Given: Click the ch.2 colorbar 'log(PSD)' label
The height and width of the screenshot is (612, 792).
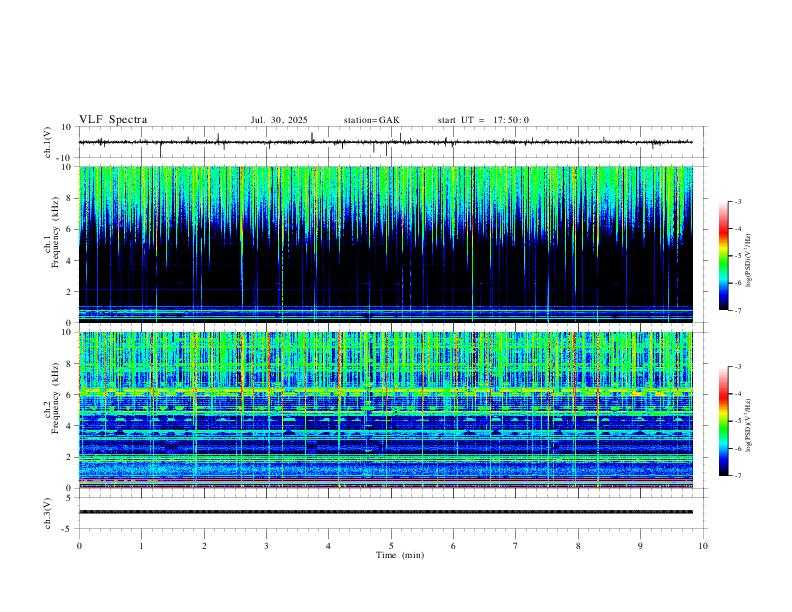Looking at the screenshot, I should [x=749, y=425].
